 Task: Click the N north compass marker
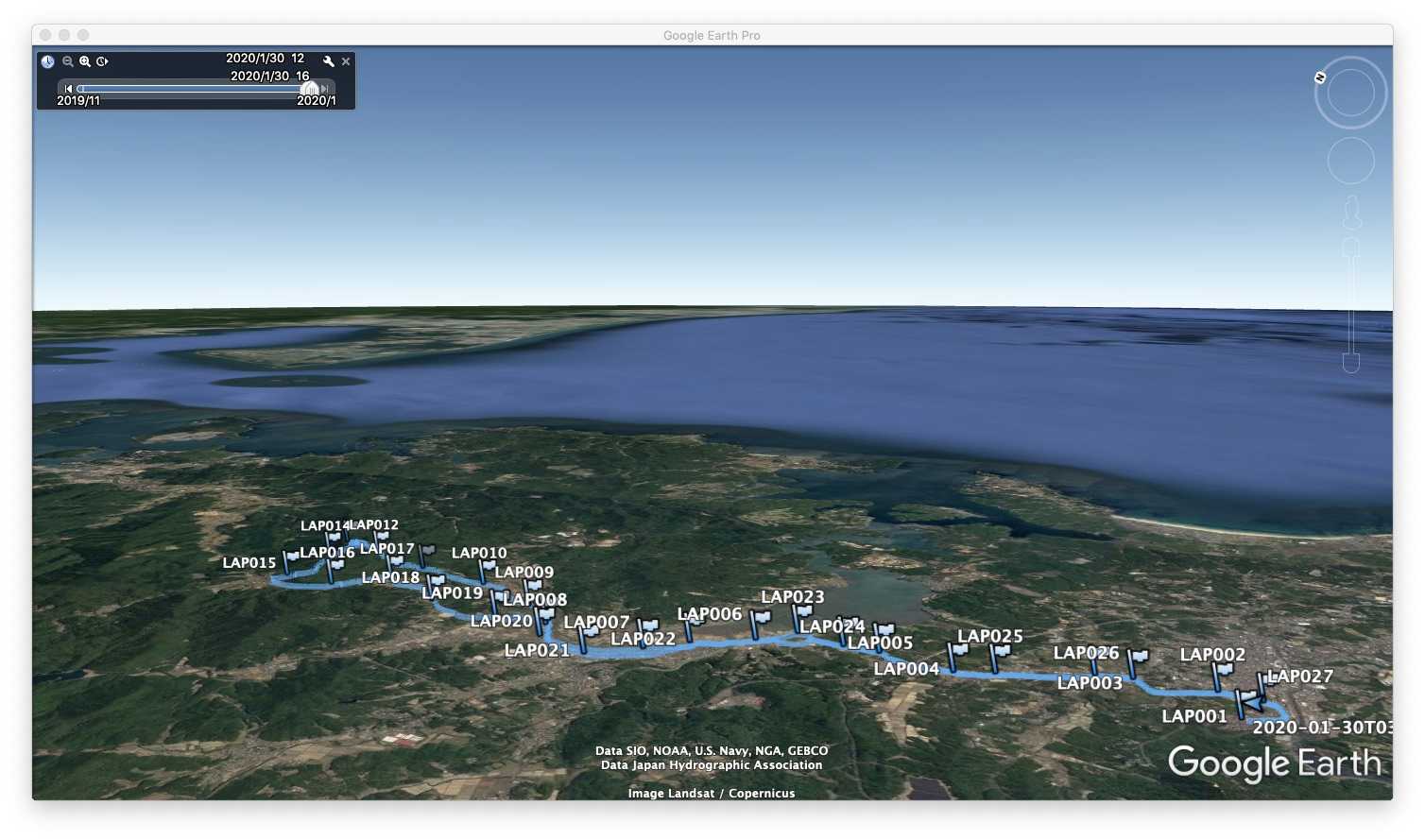pyautogui.click(x=1320, y=77)
